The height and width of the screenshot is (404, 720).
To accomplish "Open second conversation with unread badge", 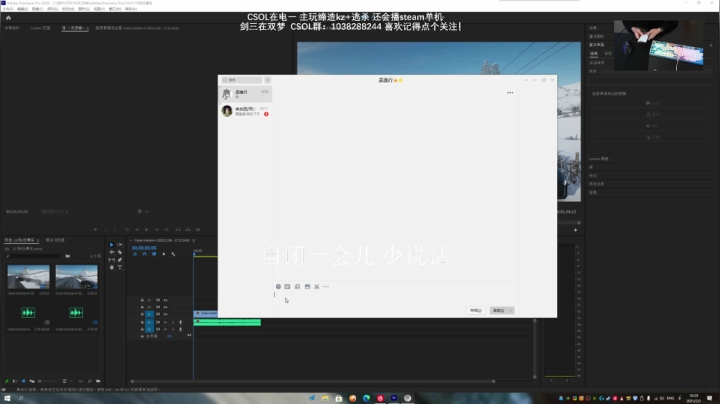I will 245,111.
